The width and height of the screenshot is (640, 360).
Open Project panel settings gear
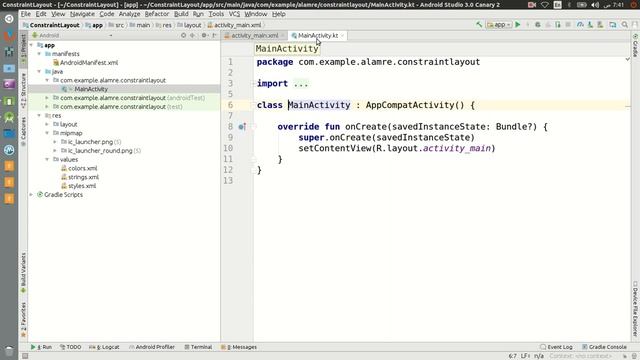pos(204,36)
